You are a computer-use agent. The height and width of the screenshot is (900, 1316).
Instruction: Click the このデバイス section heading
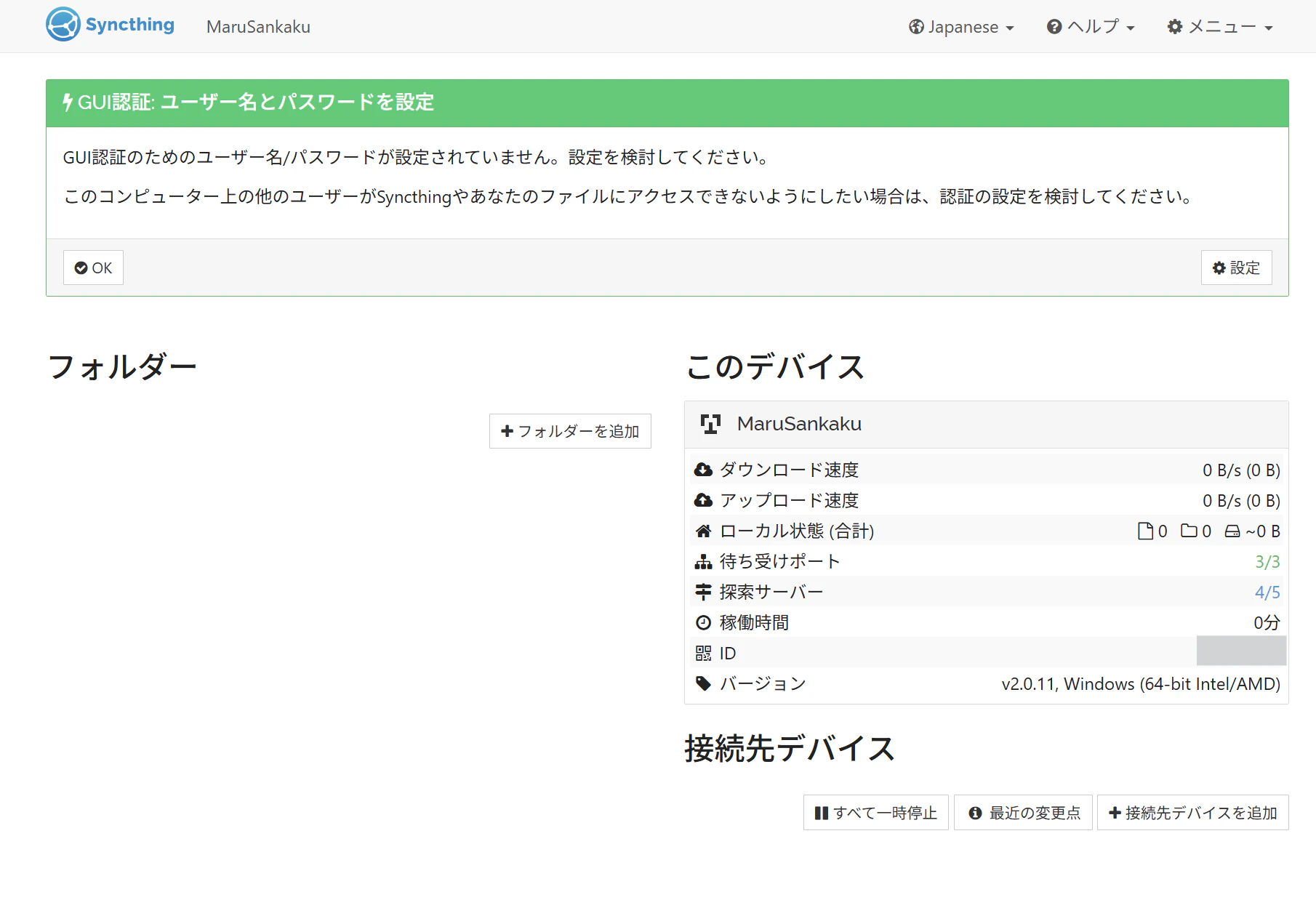[775, 366]
